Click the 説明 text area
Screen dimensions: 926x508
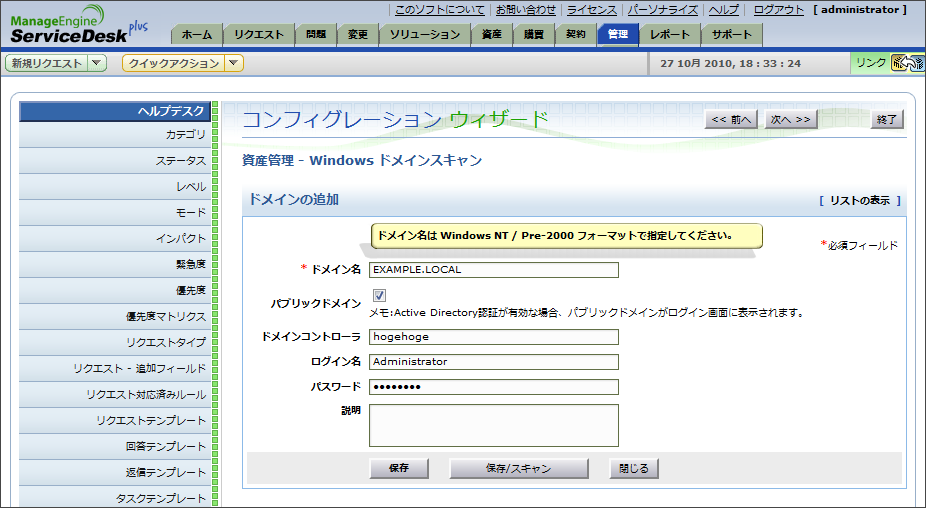click(494, 425)
